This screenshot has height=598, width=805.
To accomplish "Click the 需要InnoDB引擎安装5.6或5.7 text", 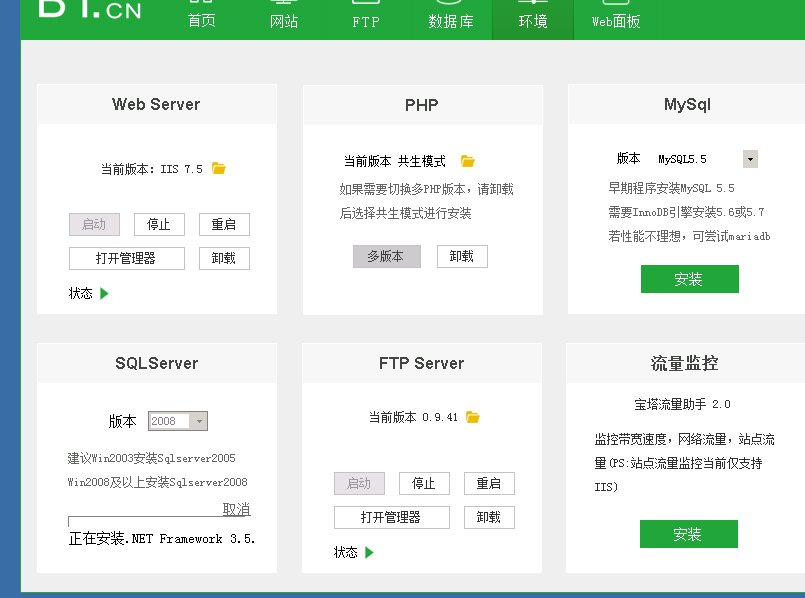I will coord(686,213).
